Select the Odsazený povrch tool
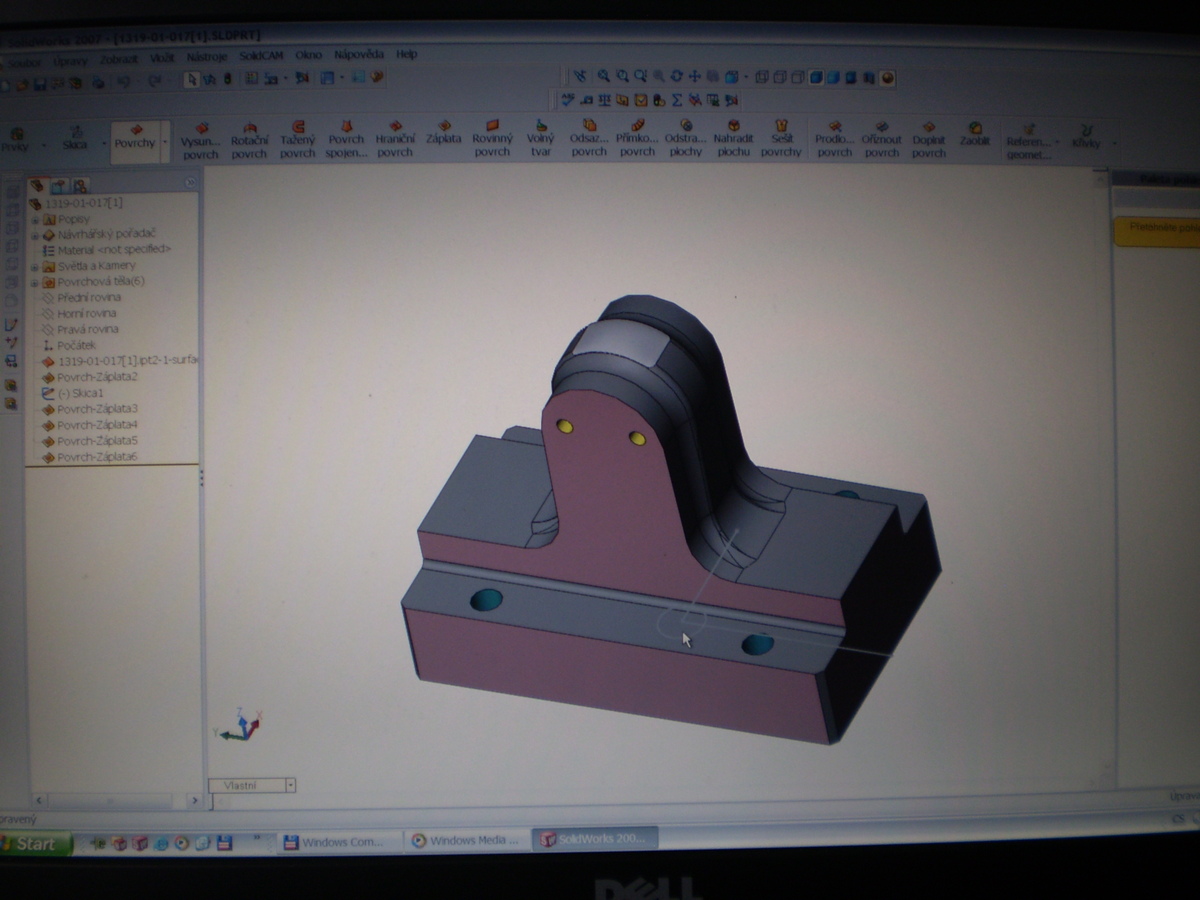 coord(589,140)
